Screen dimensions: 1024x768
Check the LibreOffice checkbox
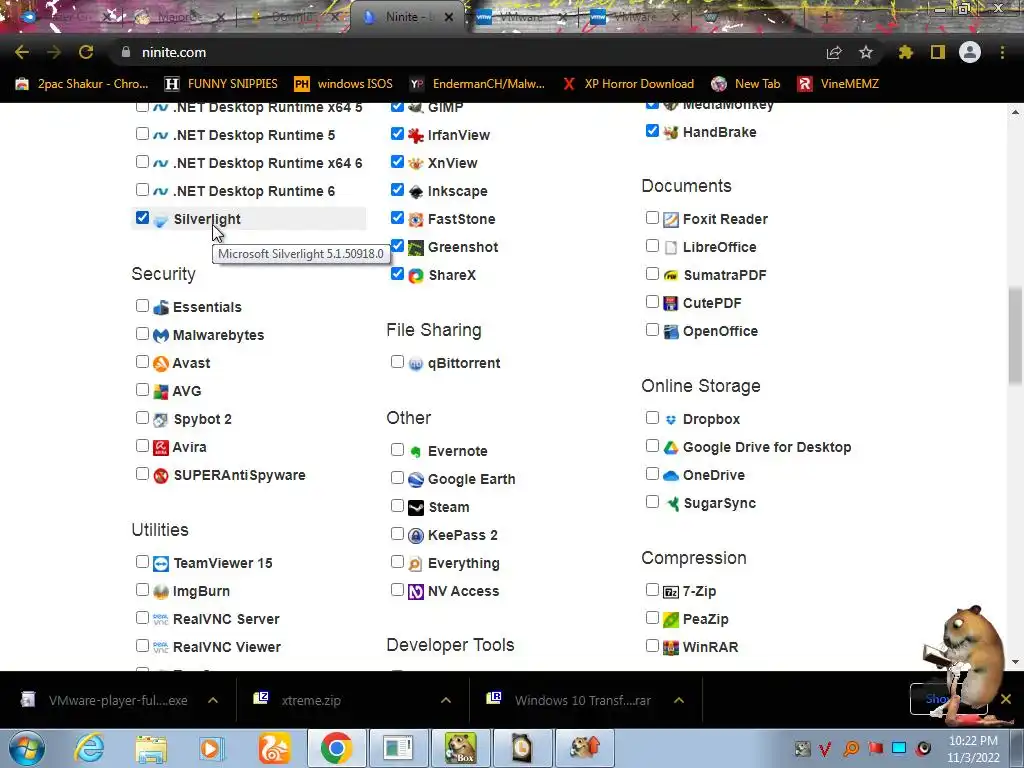coord(652,246)
